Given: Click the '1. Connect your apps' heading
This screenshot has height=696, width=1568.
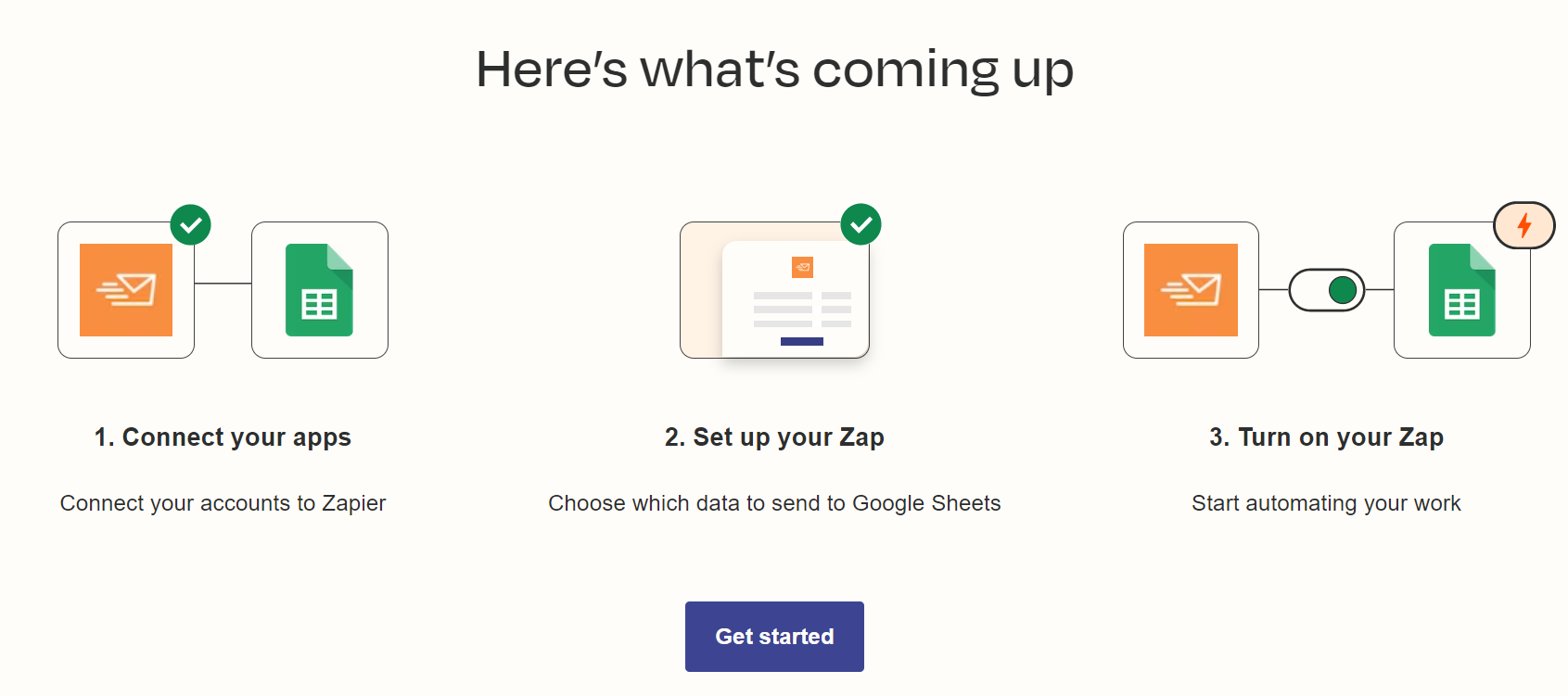Looking at the screenshot, I should 223,437.
